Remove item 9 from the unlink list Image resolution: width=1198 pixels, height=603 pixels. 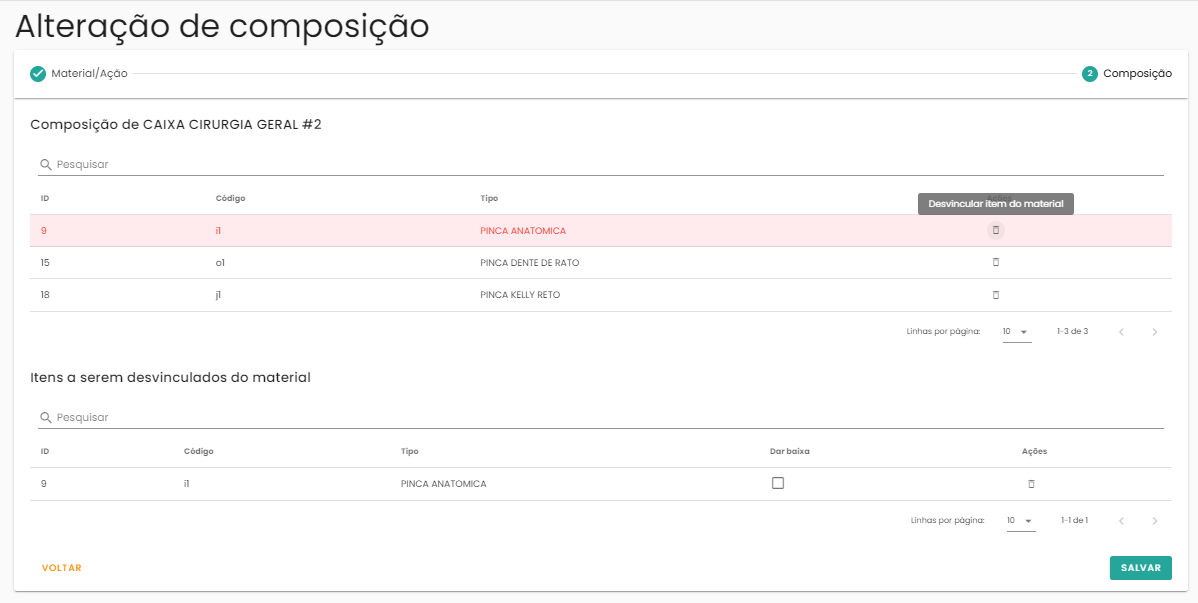point(1031,484)
